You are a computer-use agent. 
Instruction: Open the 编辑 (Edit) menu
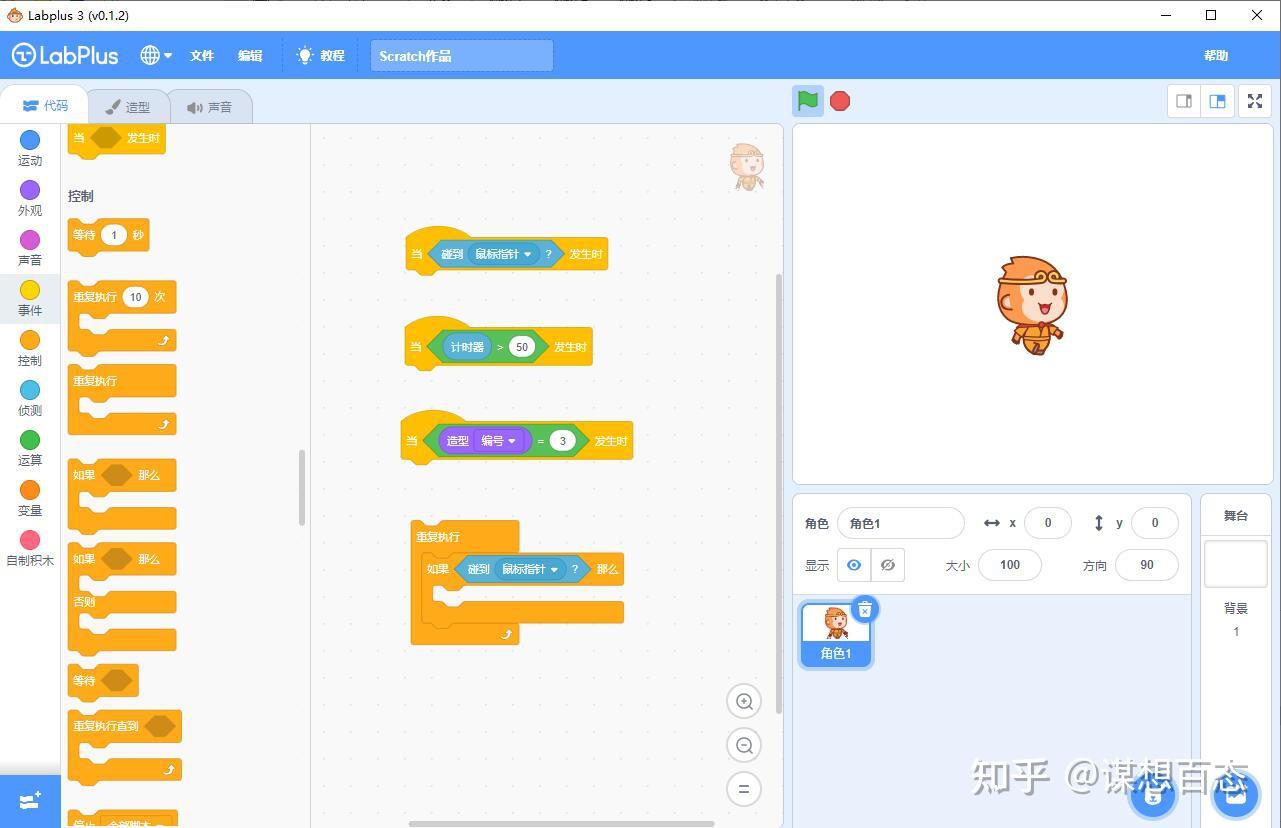pyautogui.click(x=249, y=55)
